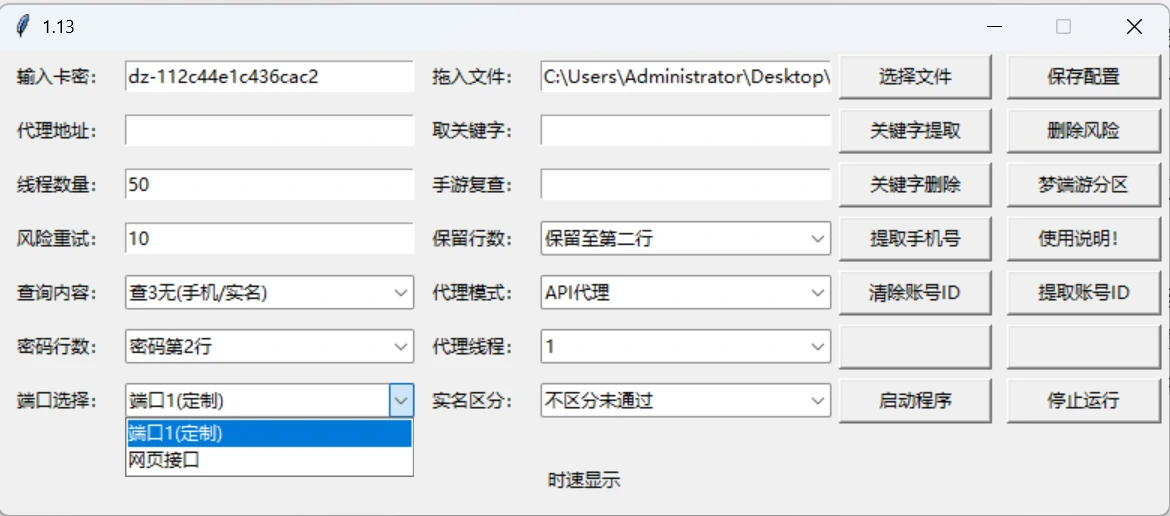This screenshot has width=1170, height=516.
Task: Expand the 密码行数 dropdown
Action: pos(269,346)
